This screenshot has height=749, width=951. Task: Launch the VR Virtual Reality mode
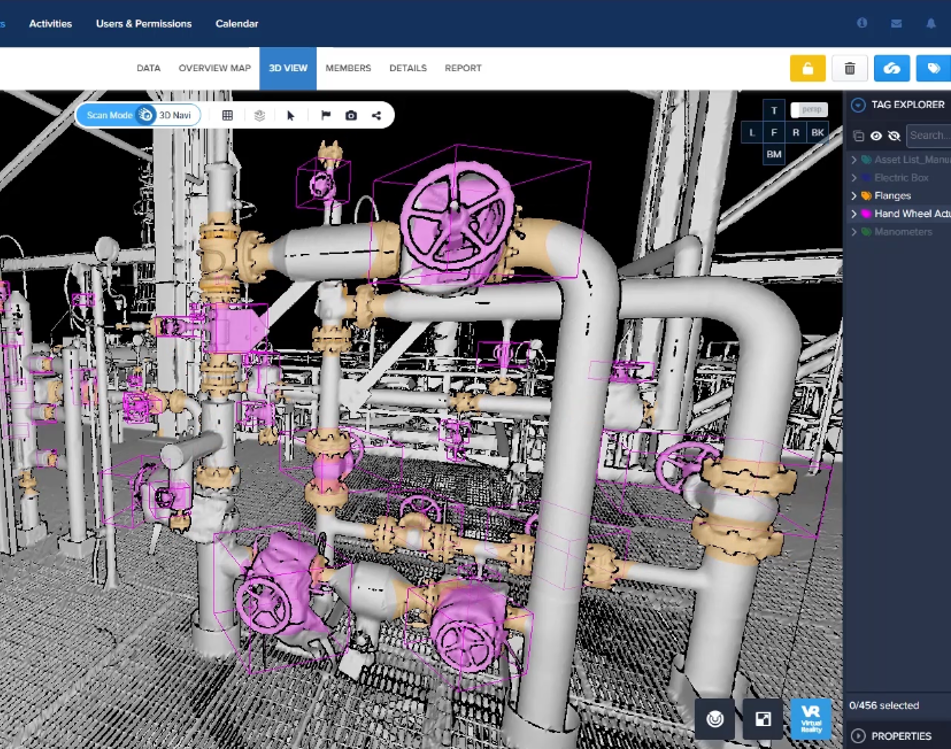point(811,719)
